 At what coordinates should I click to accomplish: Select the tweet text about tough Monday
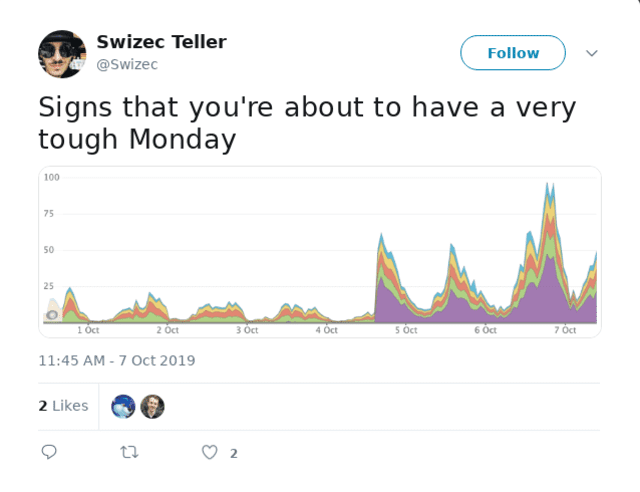(x=307, y=123)
